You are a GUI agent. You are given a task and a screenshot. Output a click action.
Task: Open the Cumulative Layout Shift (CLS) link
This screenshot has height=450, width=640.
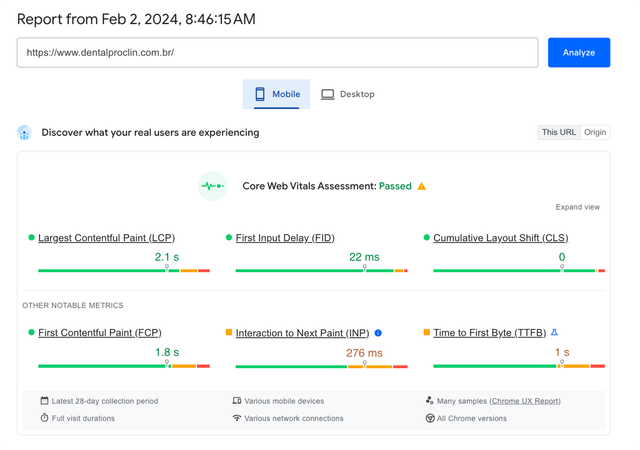click(x=500, y=238)
